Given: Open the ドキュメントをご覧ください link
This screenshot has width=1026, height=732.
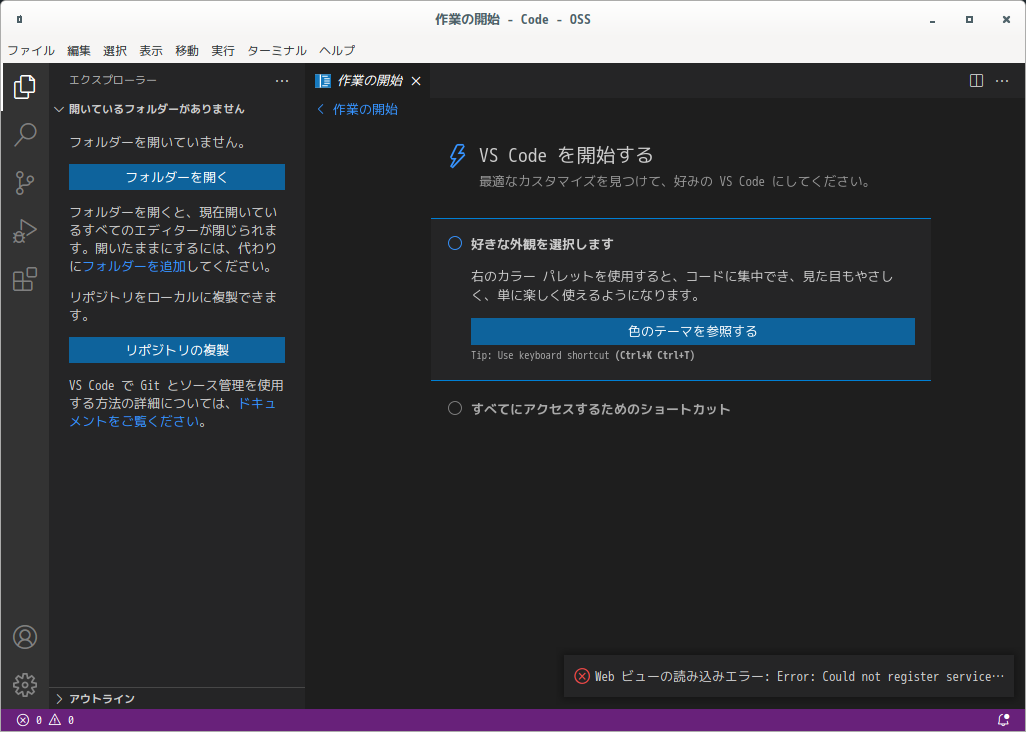Looking at the screenshot, I should (173, 412).
